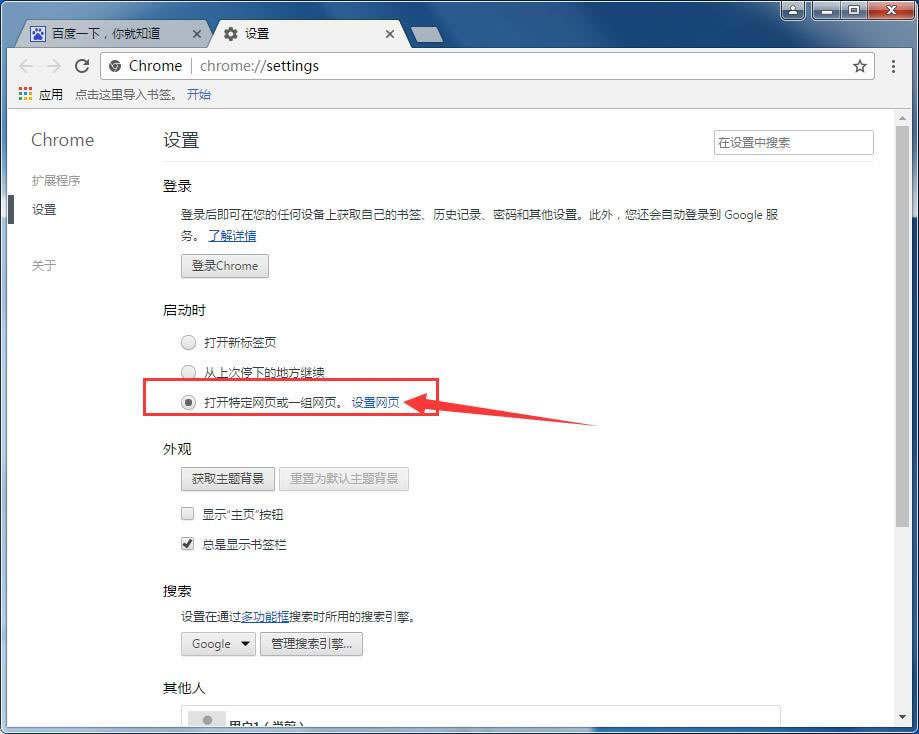Viewport: 919px width, 734px height.
Task: Select 设置 in the sidebar
Action: click(x=44, y=209)
